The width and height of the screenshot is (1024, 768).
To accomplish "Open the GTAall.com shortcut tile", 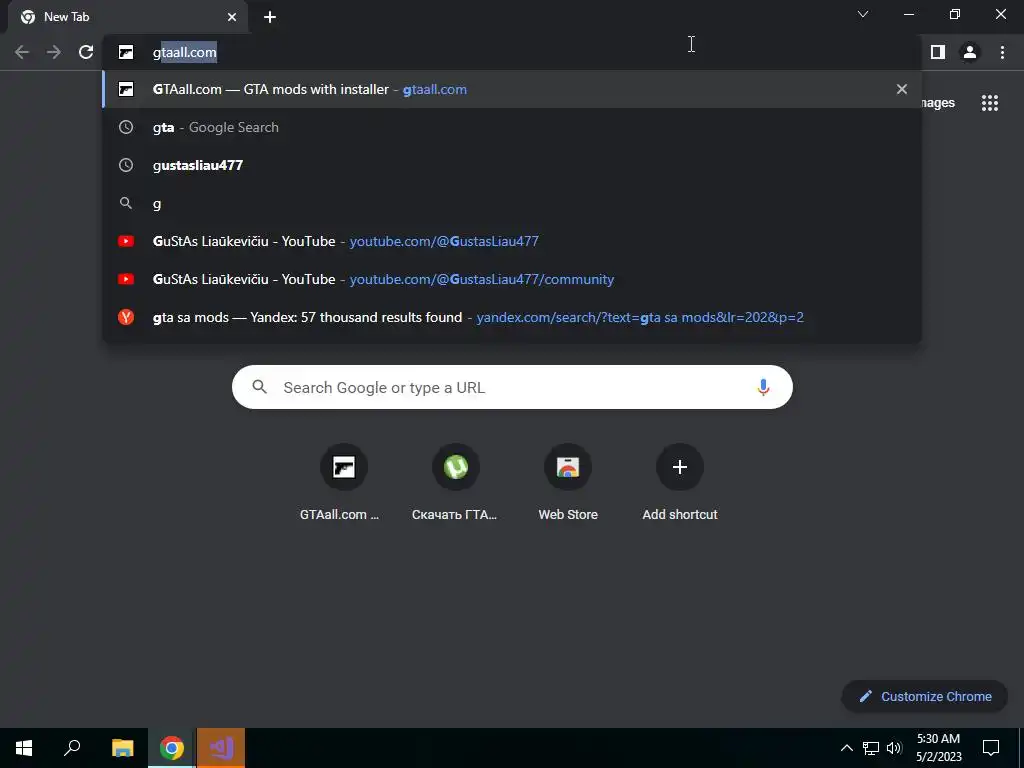I will pos(343,483).
